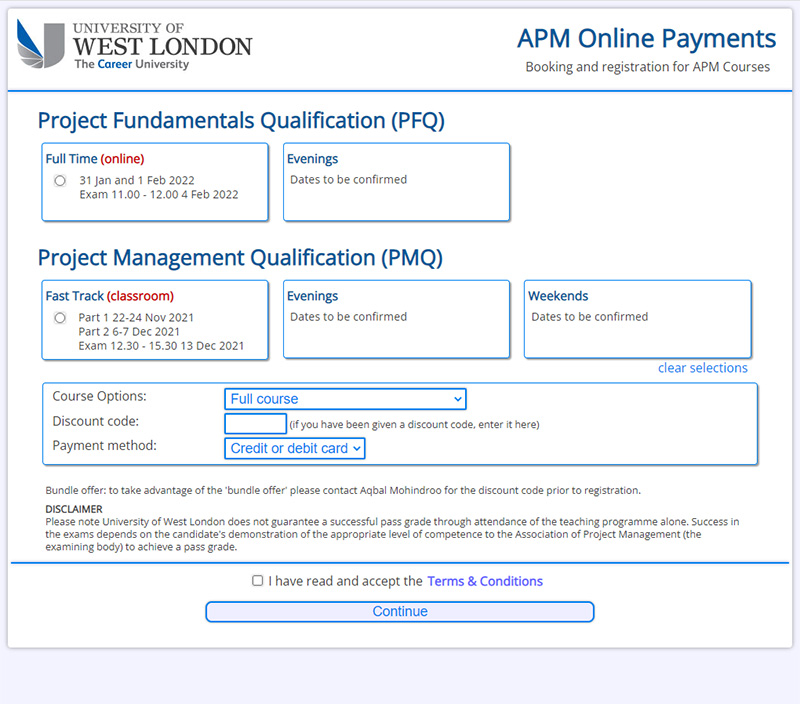
Task: Click 'Booking and registration for APM Courses' subtitle
Action: tap(647, 67)
